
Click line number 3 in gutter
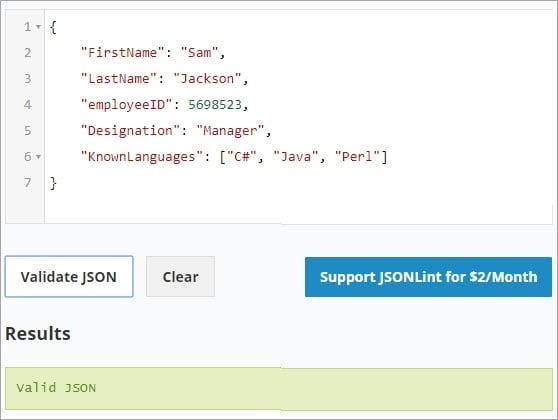28,79
